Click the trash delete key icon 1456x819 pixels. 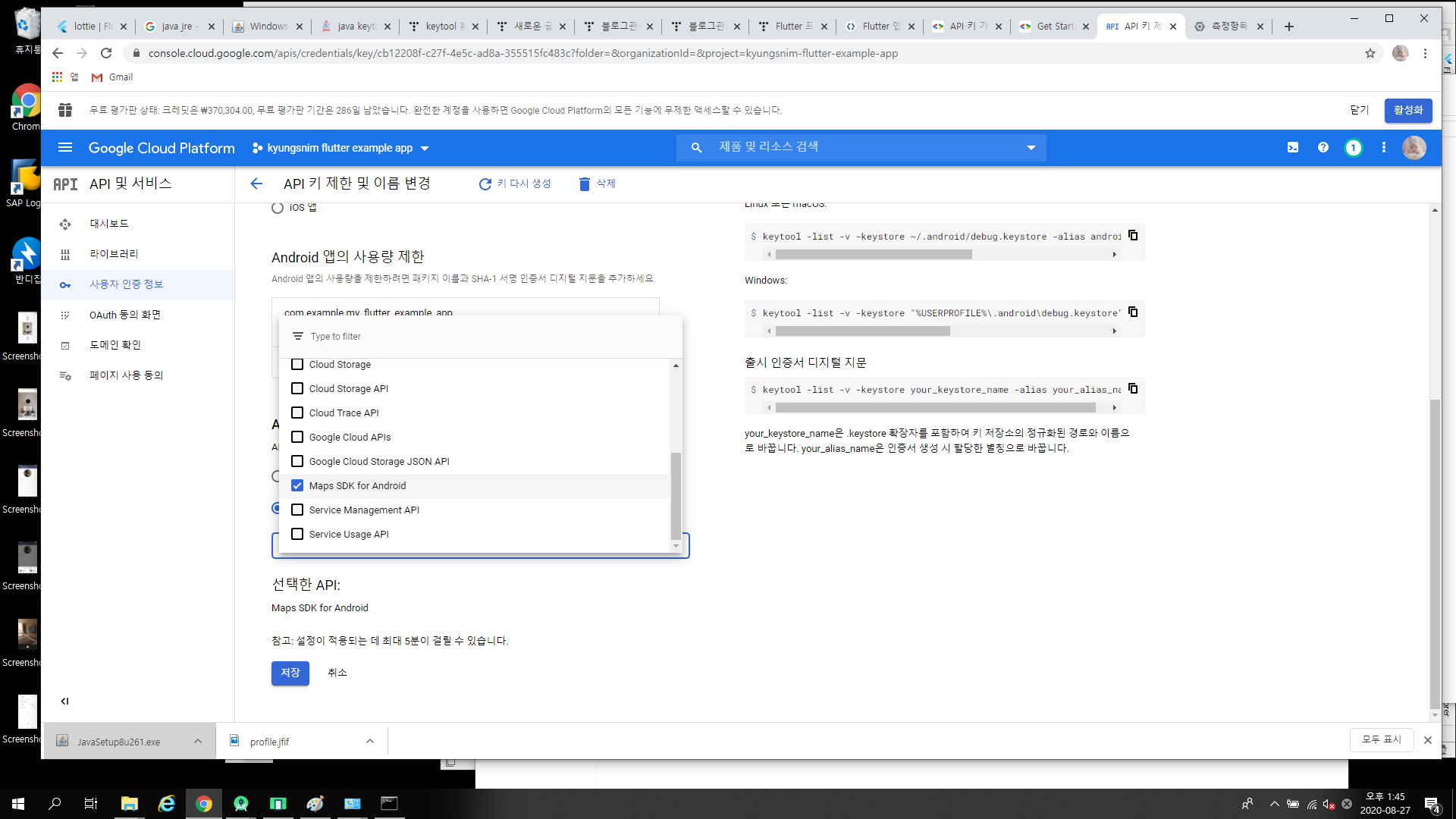pyautogui.click(x=584, y=184)
